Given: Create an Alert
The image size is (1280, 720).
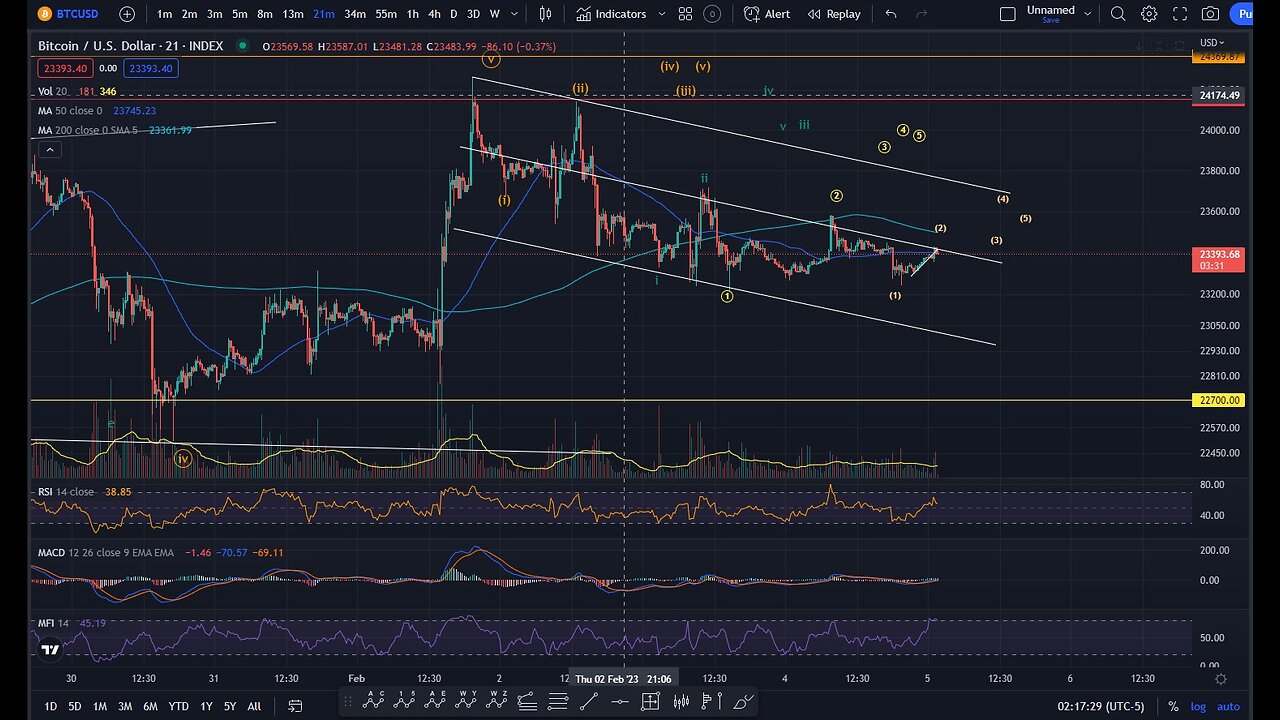Looking at the screenshot, I should pyautogui.click(x=767, y=14).
